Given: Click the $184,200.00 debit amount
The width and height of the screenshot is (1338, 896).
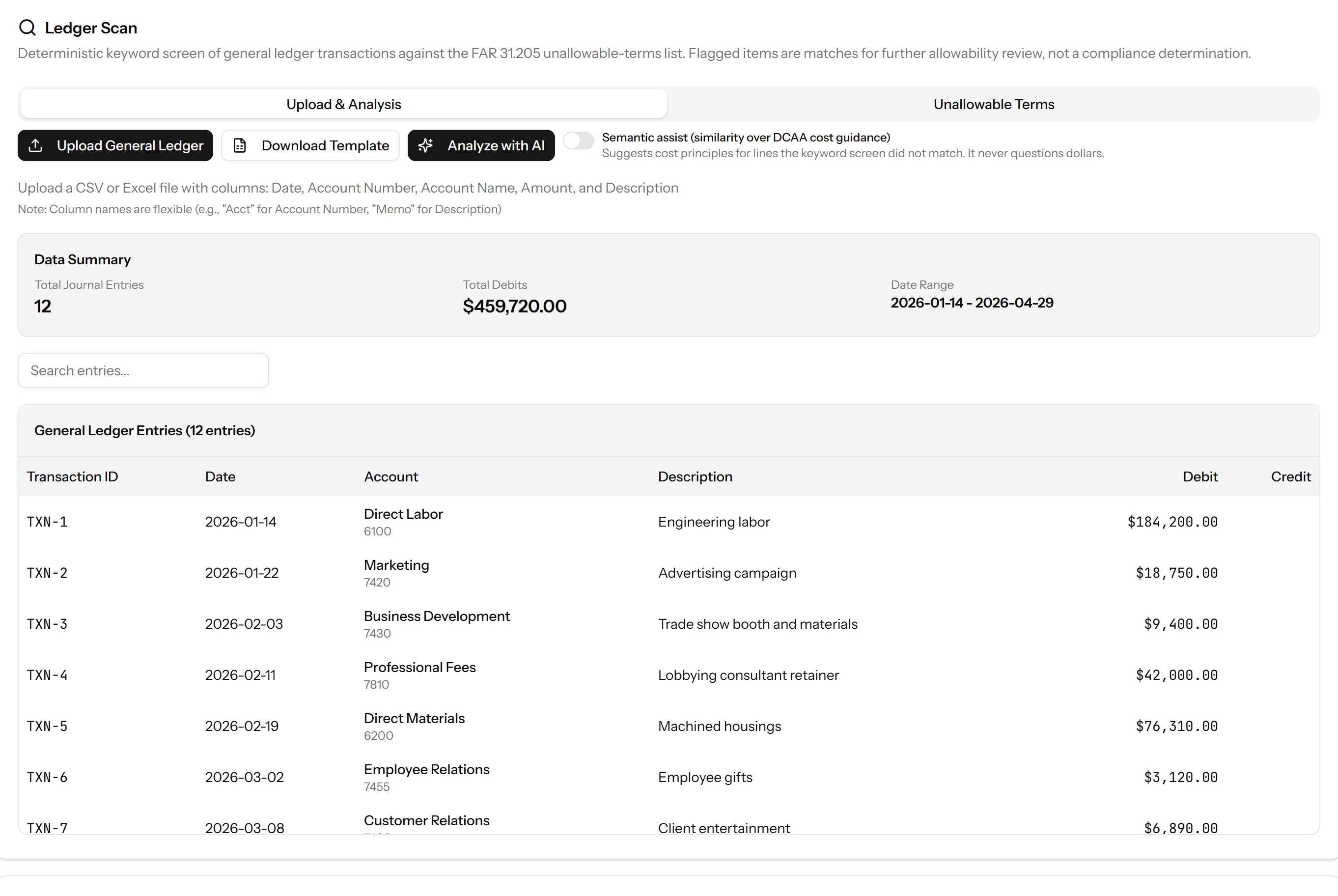Looking at the screenshot, I should (1172, 522).
